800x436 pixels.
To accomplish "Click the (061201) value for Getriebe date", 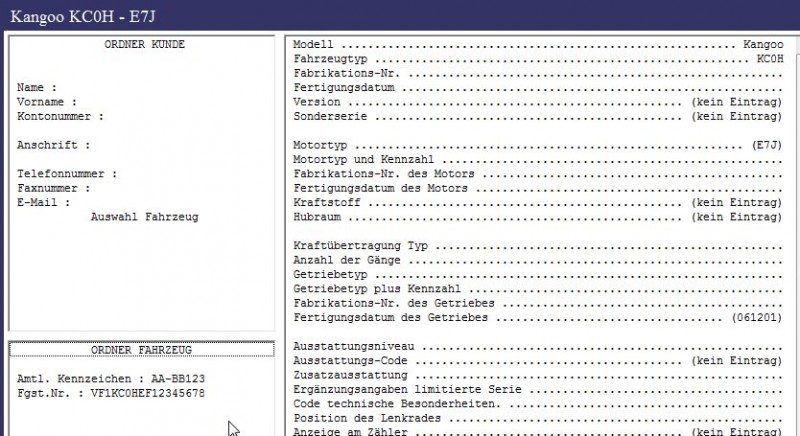I will [757, 317].
